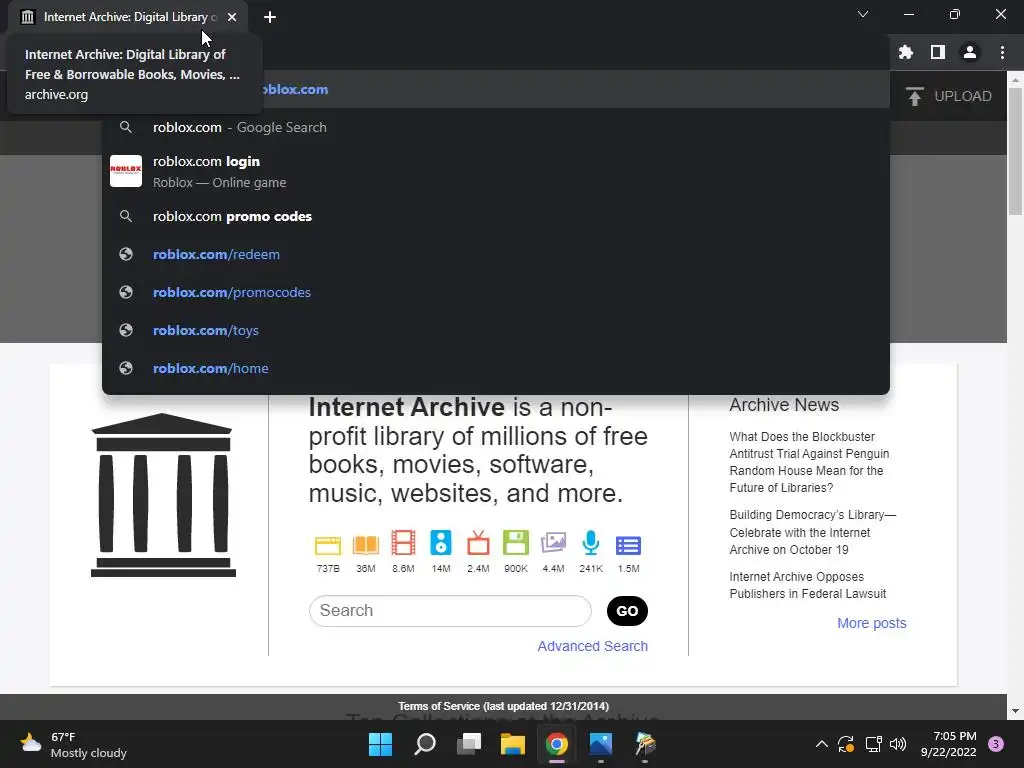Image resolution: width=1024 pixels, height=768 pixels.
Task: Click the page vertical scrollbar thumb
Action: click(1015, 152)
